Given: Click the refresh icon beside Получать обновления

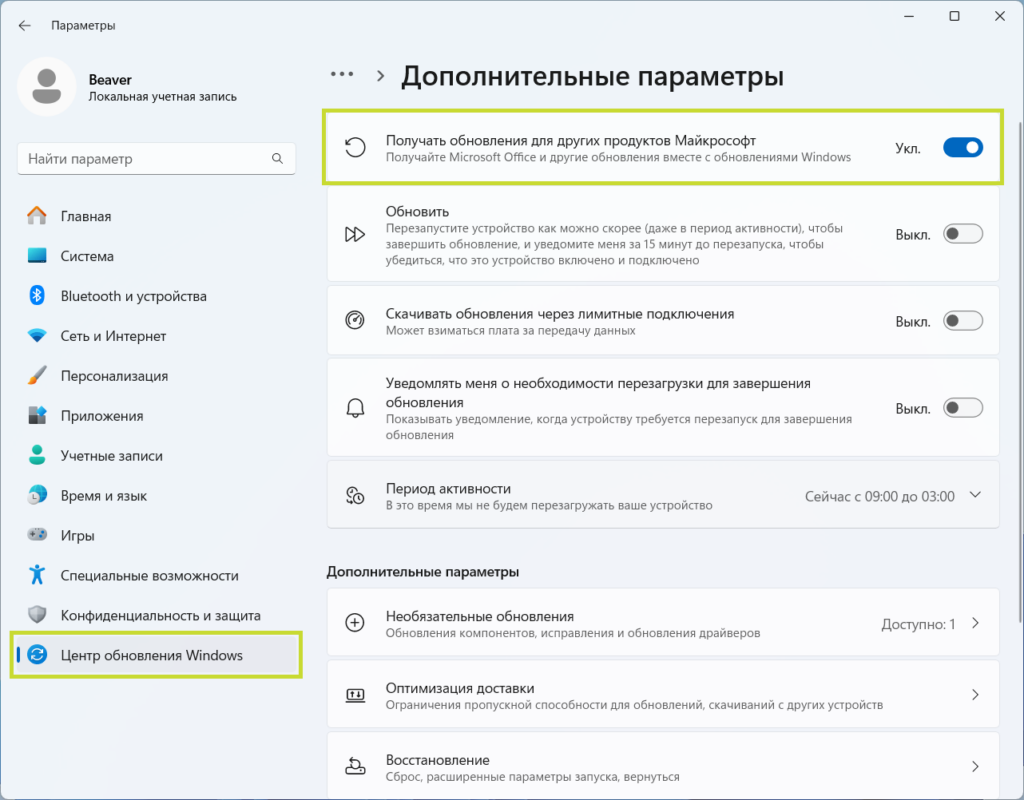Looking at the screenshot, I should point(355,148).
